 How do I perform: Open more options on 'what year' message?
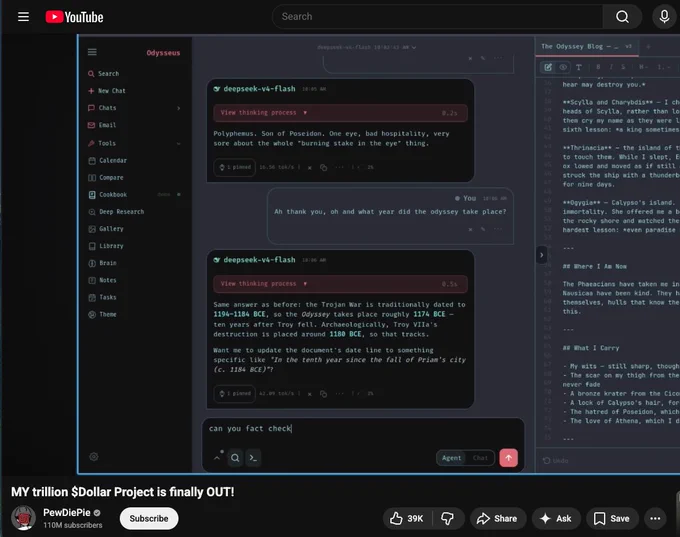[498, 229]
